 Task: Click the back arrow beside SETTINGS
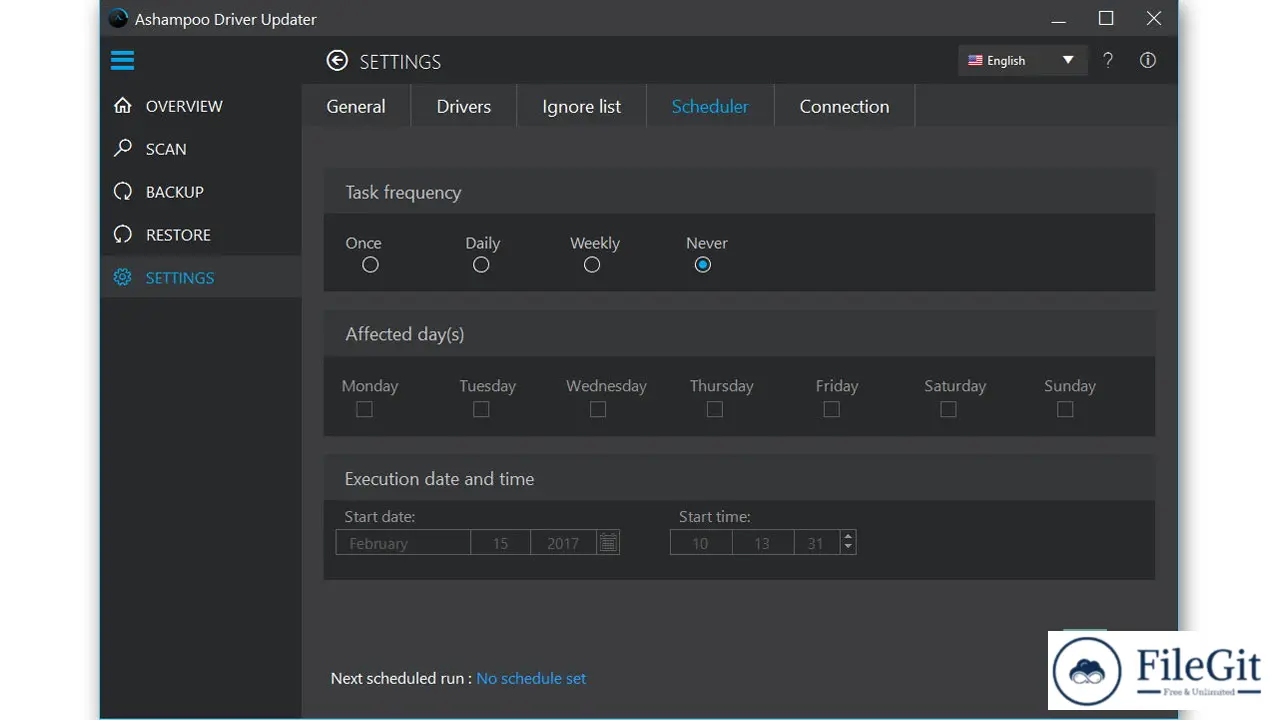(337, 61)
